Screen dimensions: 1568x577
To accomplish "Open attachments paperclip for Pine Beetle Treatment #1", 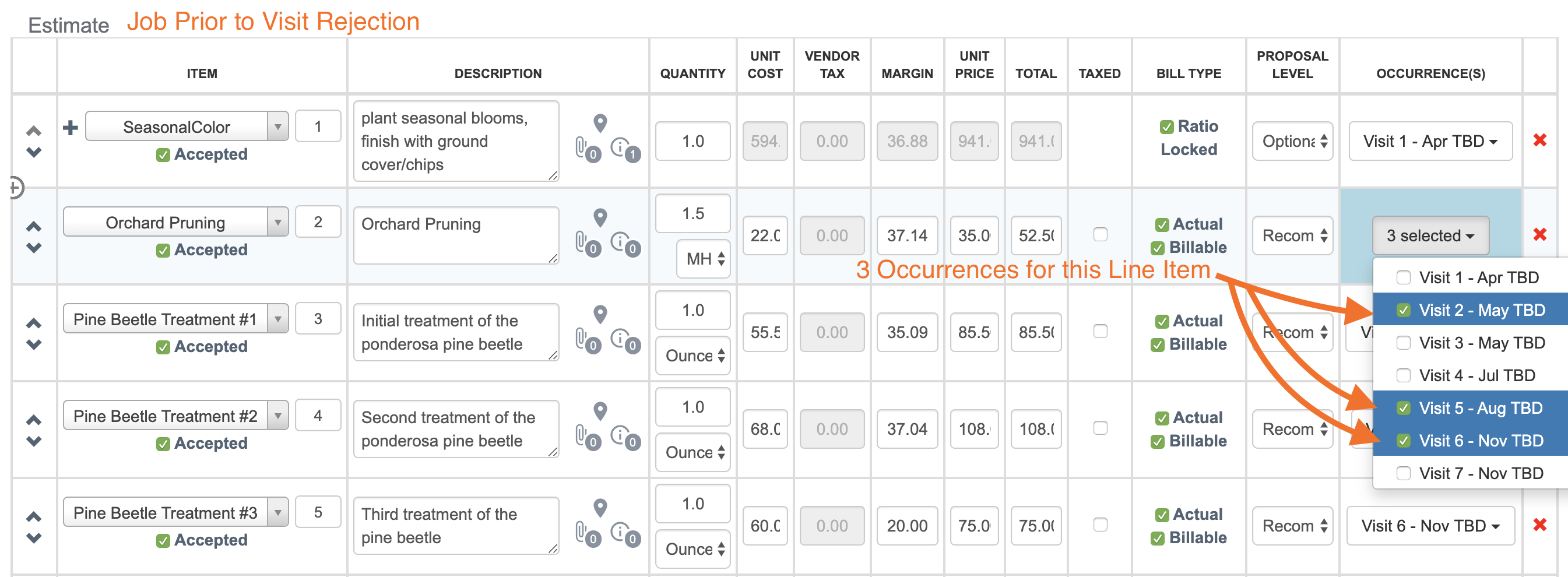I will click(x=582, y=338).
